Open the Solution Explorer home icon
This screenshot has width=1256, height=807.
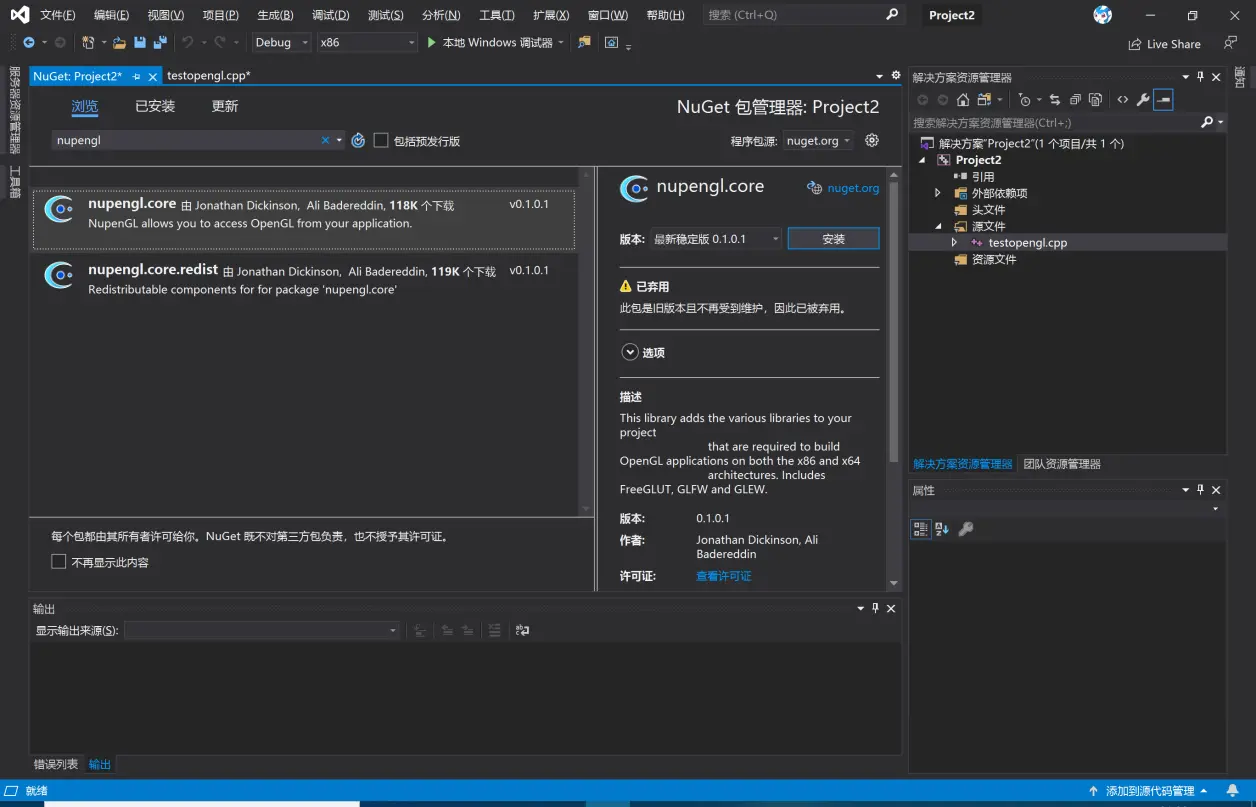(x=962, y=100)
